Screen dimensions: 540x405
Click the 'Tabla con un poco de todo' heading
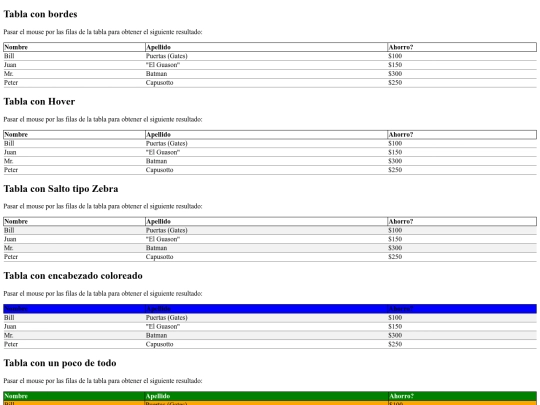tap(60, 363)
